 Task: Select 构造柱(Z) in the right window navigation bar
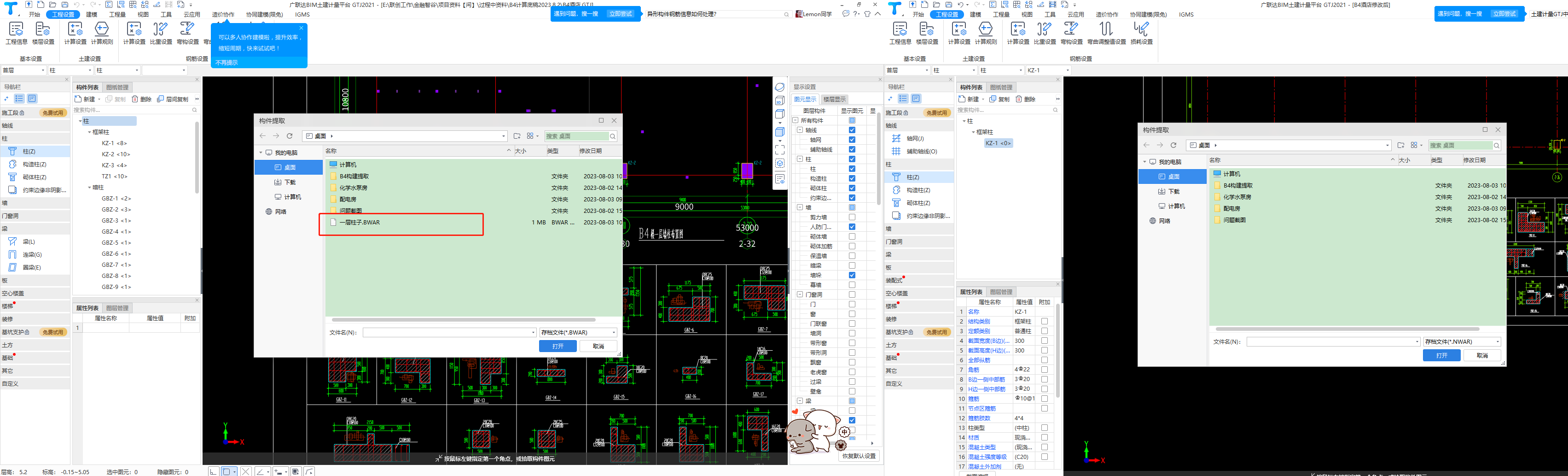(x=919, y=190)
